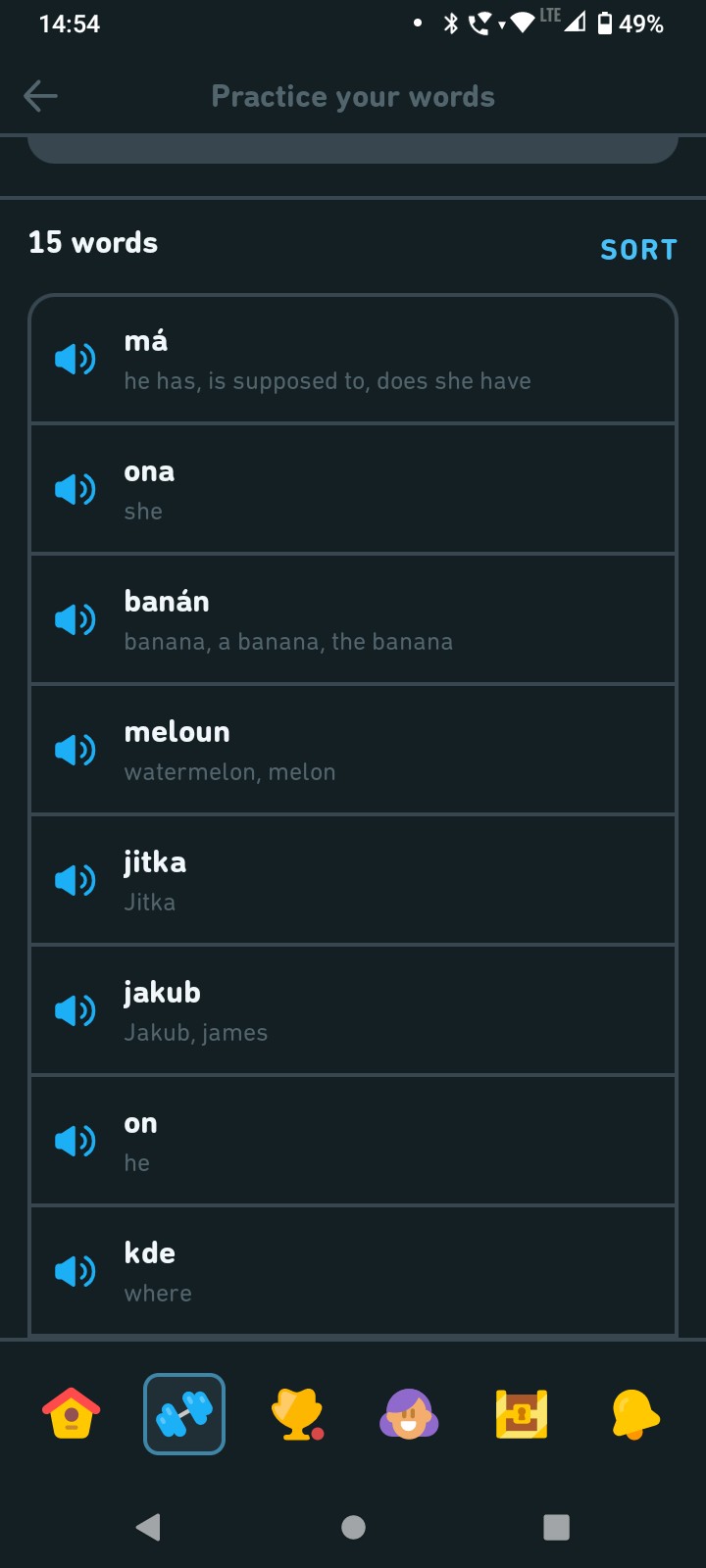Open the Profile avatar tab
This screenshot has width=706, height=1568.
(409, 1414)
